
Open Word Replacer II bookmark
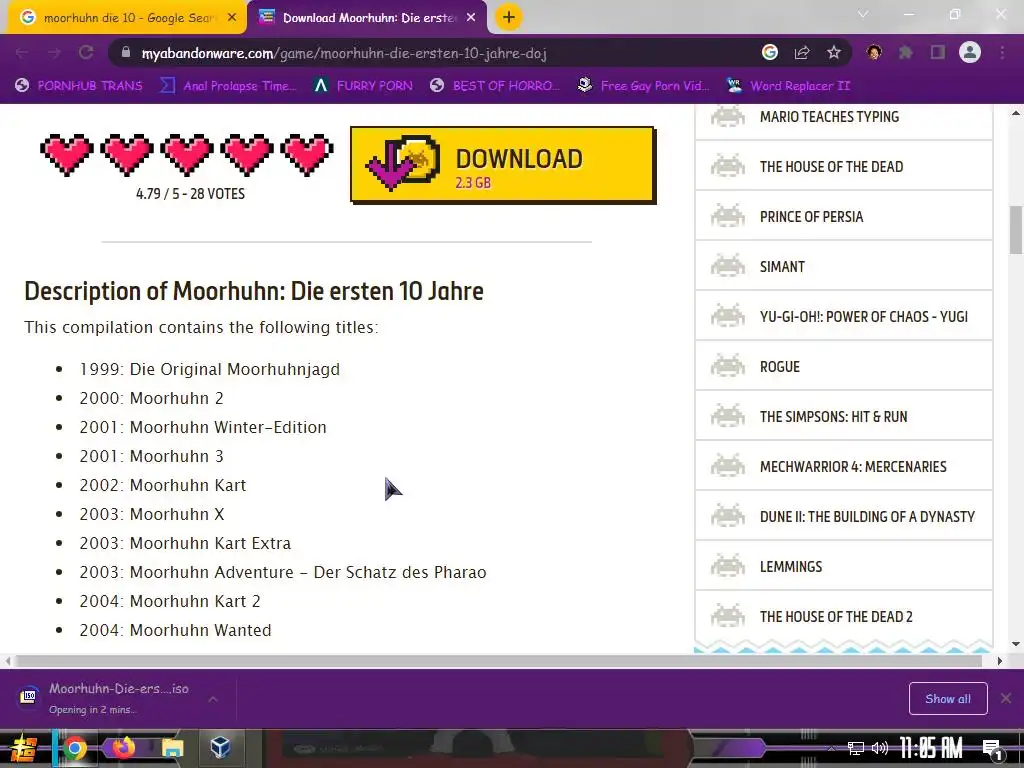(x=788, y=86)
